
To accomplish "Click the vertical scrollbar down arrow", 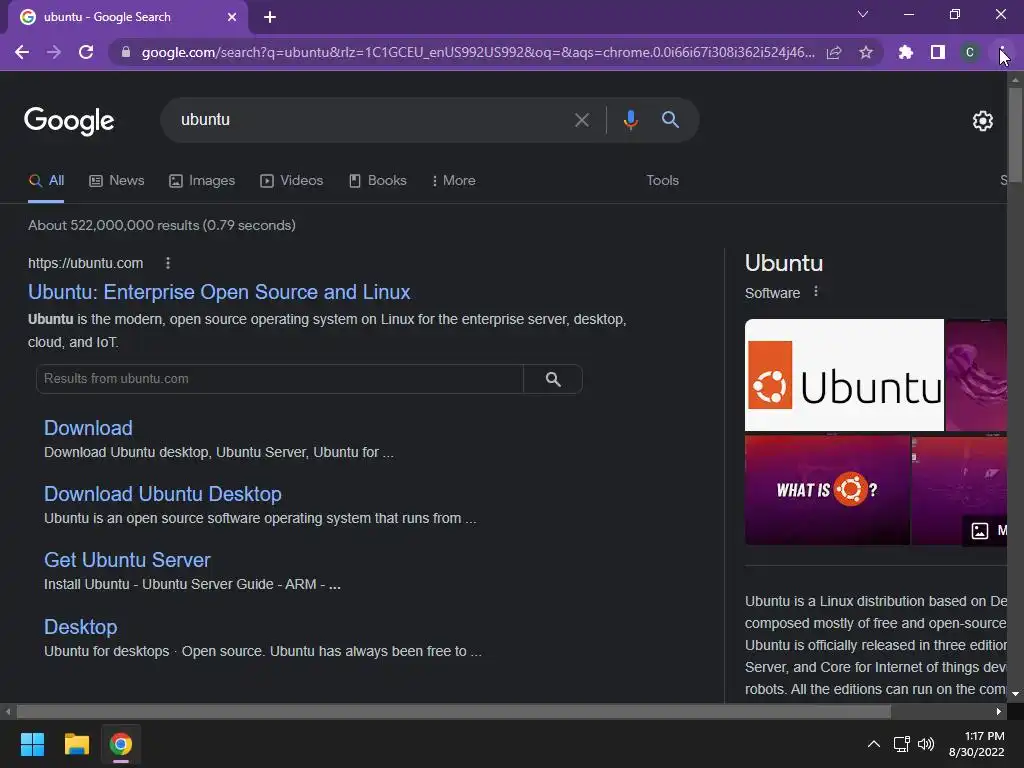I will 1015,694.
